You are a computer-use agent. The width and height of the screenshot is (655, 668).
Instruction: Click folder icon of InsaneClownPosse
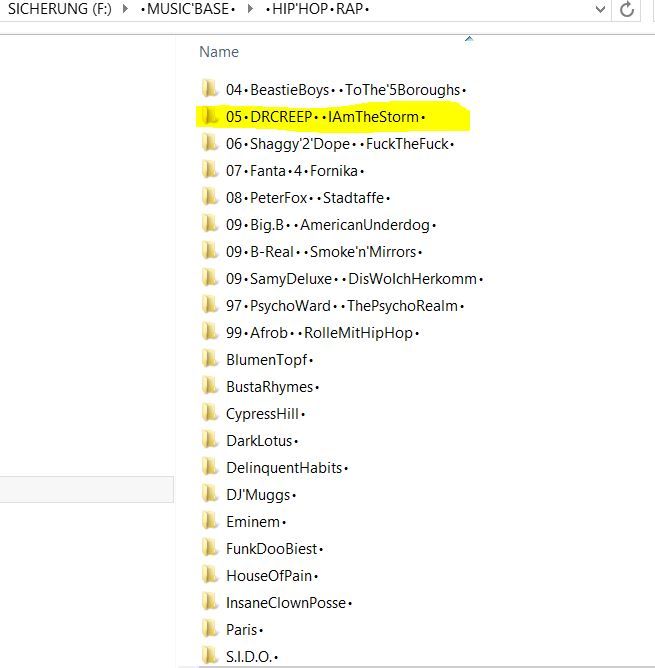(210, 602)
